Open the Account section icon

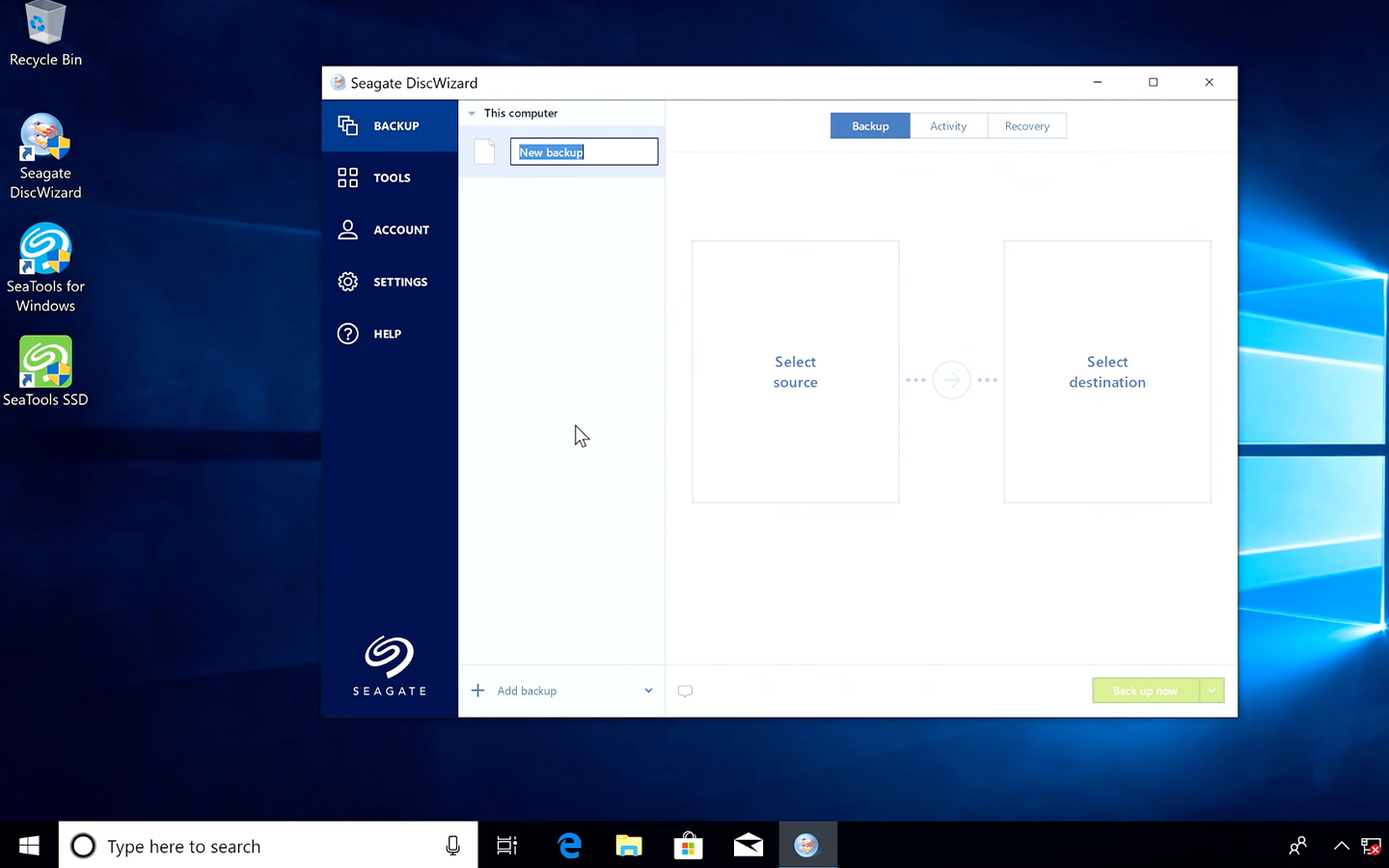pyautogui.click(x=347, y=230)
